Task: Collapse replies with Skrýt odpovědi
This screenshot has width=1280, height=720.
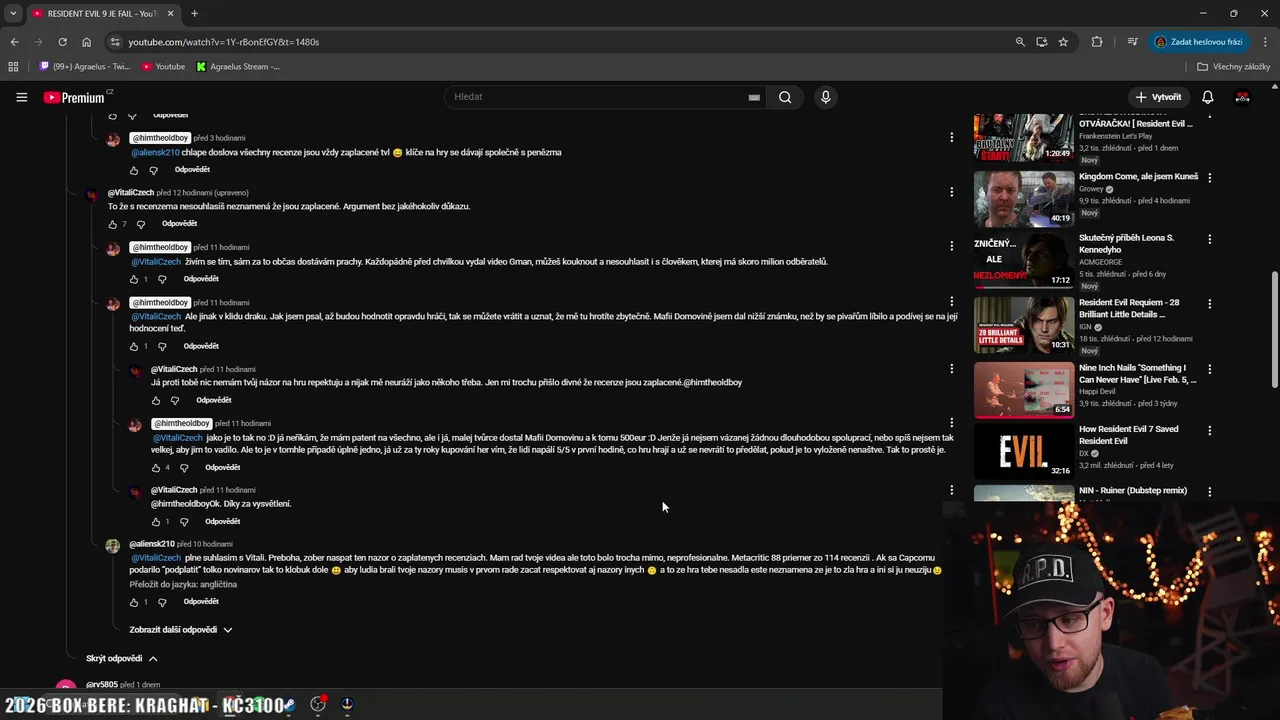Action: (x=121, y=659)
